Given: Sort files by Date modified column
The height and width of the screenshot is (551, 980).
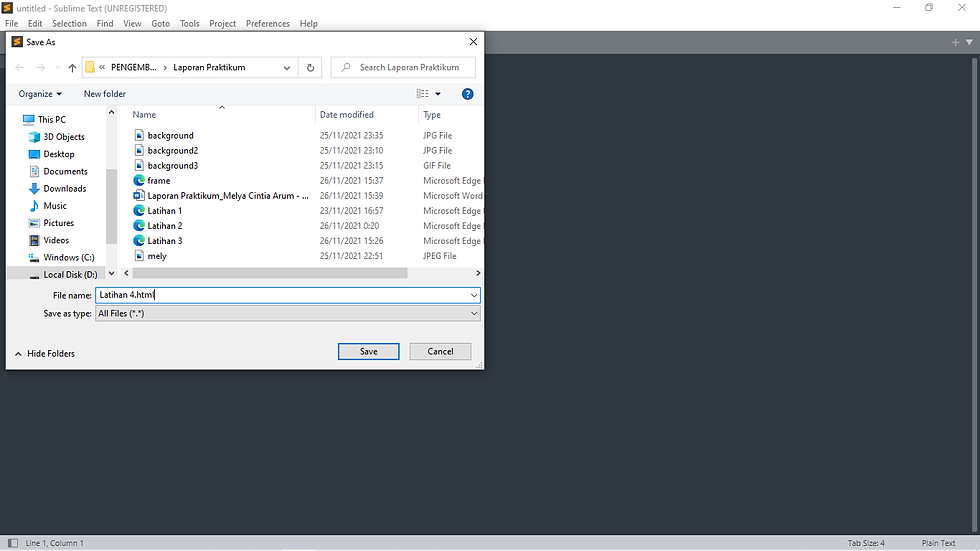Looking at the screenshot, I should click(x=346, y=114).
